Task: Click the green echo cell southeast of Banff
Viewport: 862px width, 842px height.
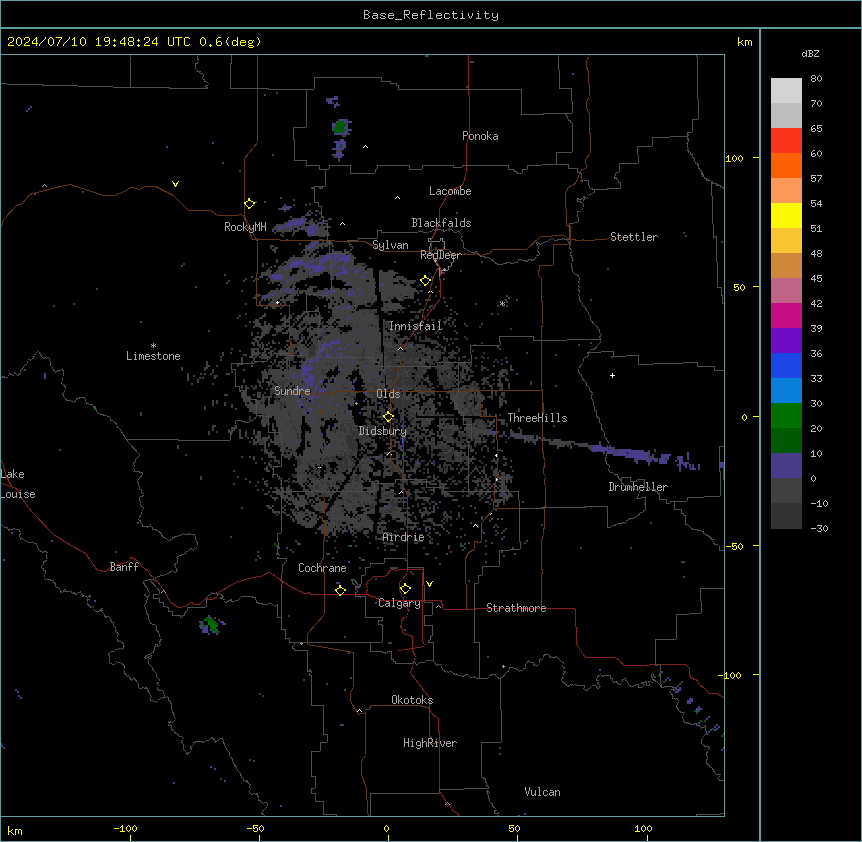Action: click(211, 624)
